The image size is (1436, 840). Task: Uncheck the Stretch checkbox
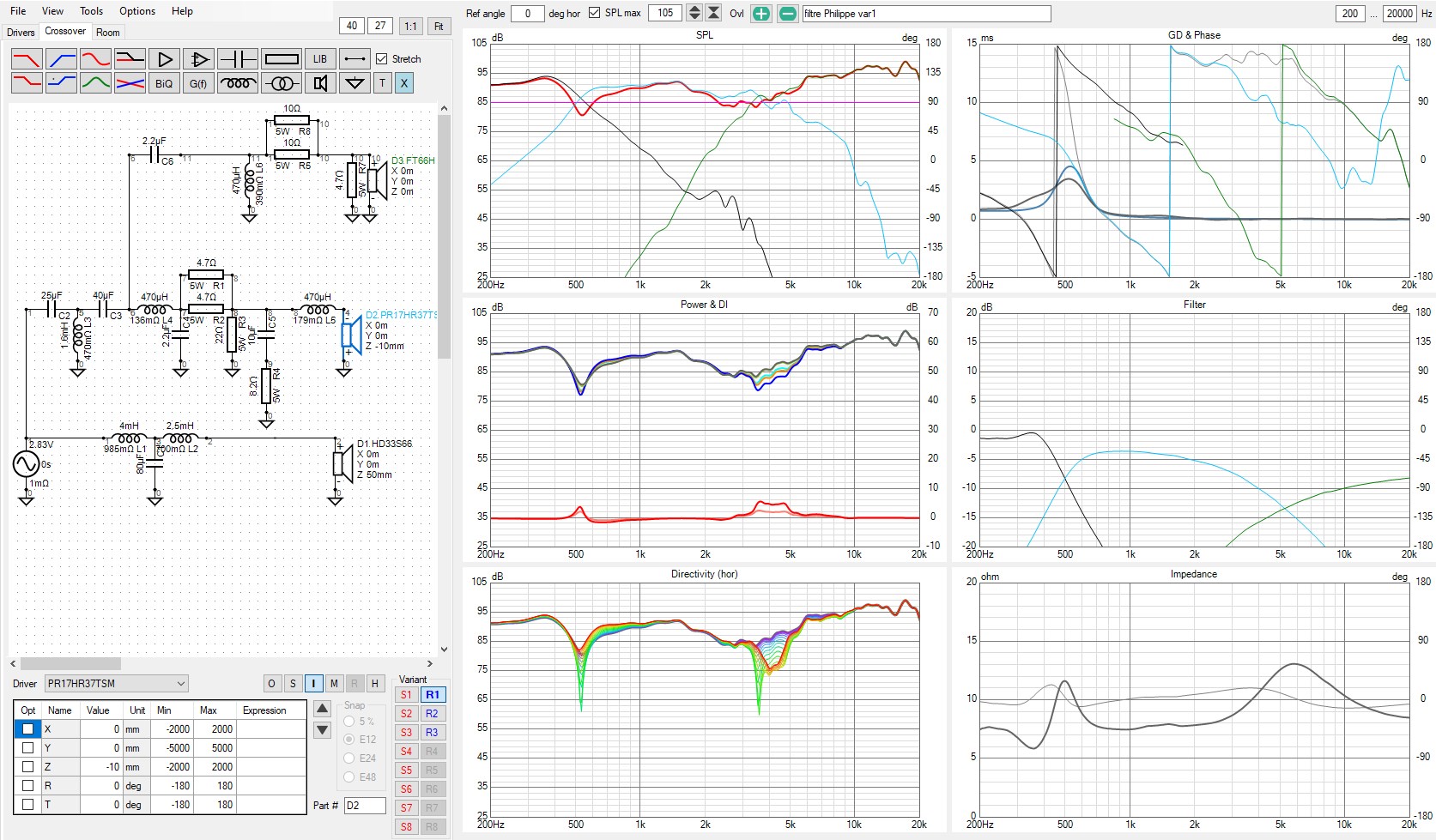click(382, 59)
